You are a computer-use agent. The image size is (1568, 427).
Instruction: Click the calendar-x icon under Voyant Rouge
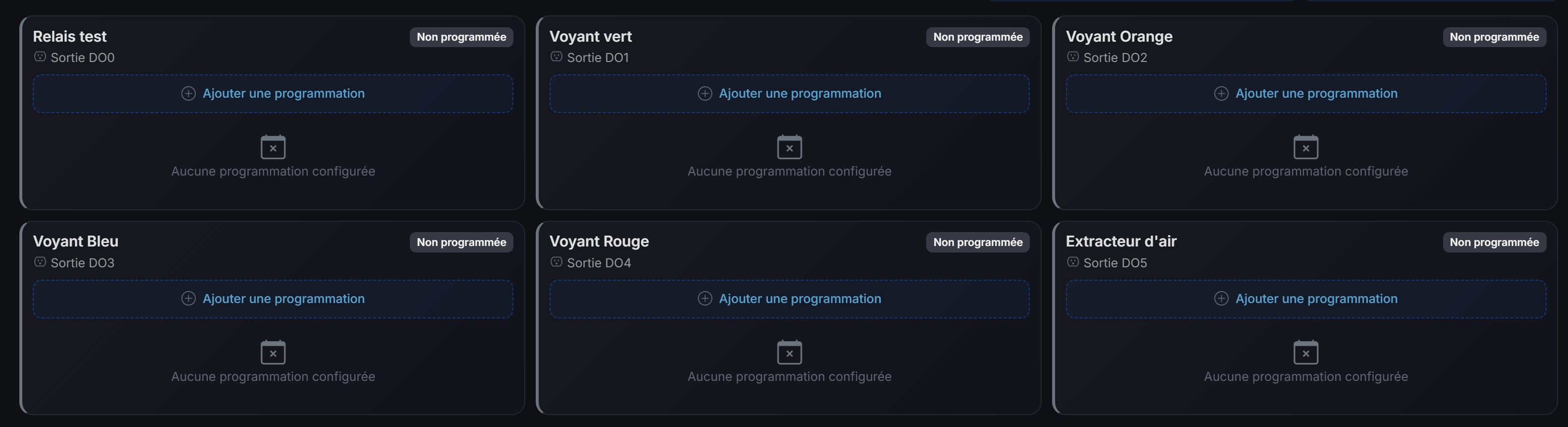789,353
